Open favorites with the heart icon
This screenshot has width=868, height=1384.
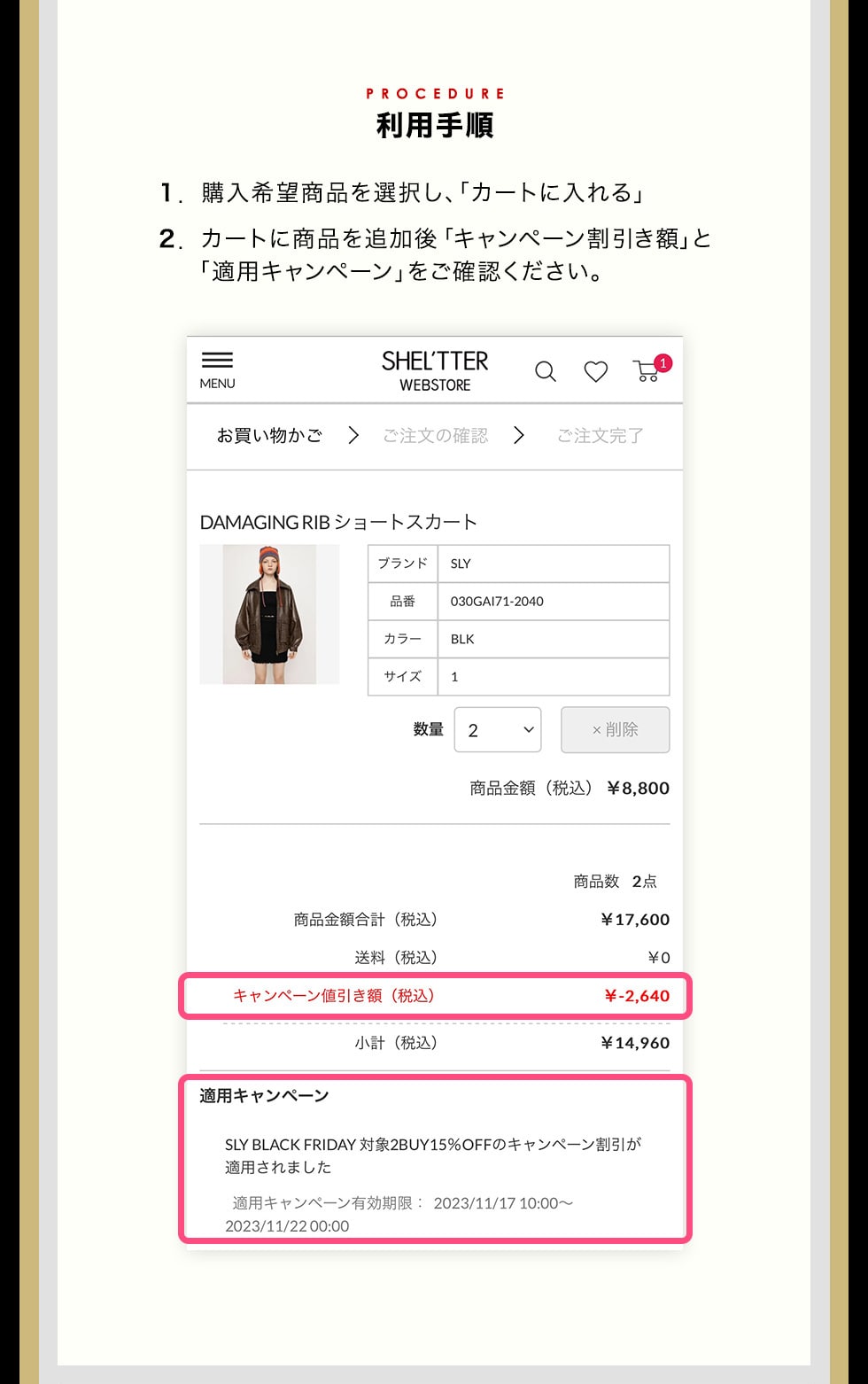coord(596,371)
